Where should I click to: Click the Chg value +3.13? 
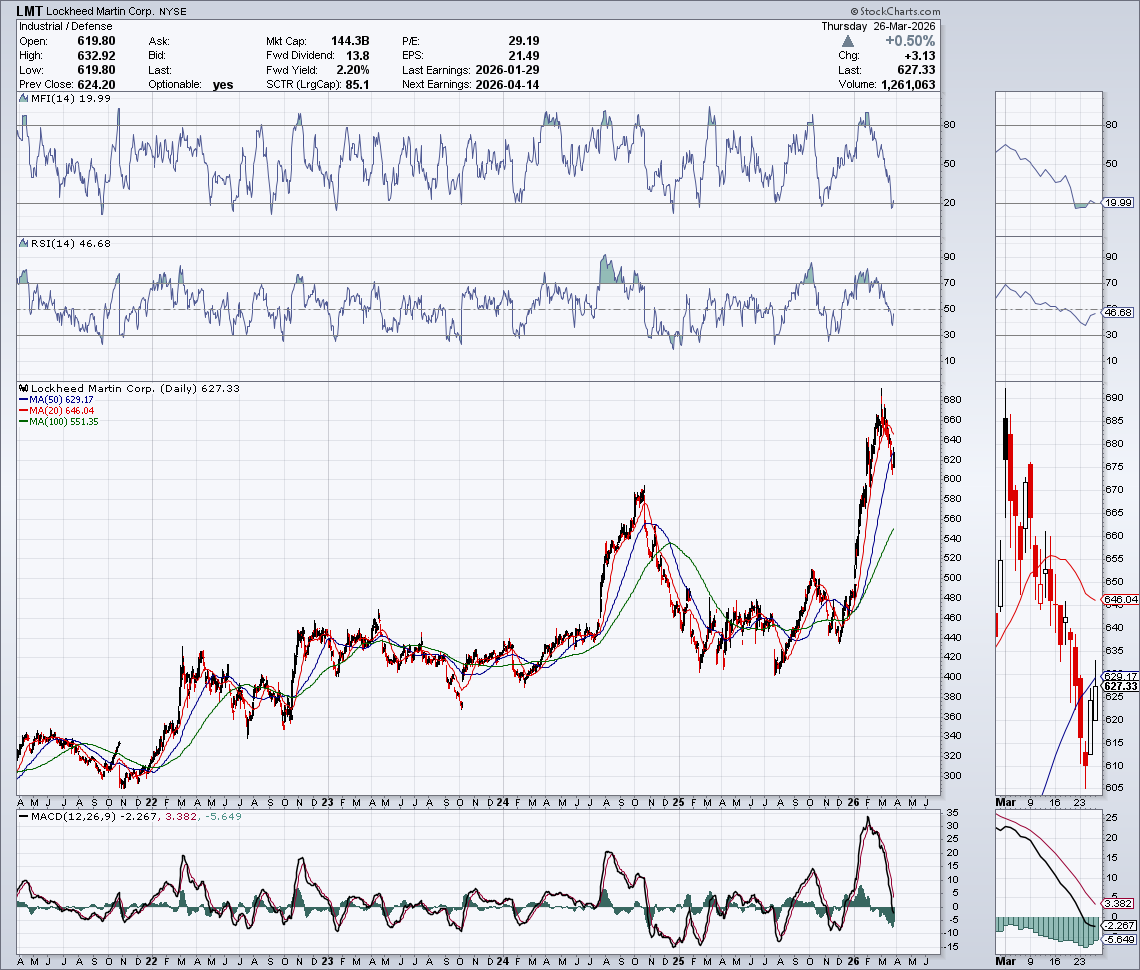(x=920, y=55)
